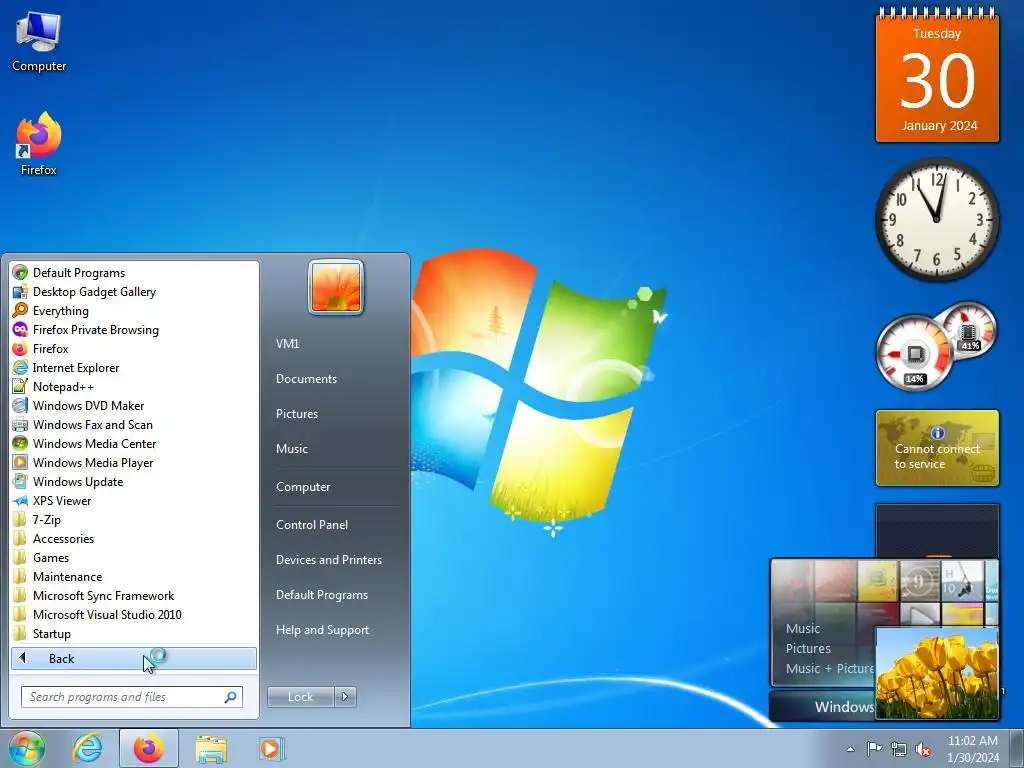Screen dimensions: 1024x768
Task: Expand the Accessories folder
Action: click(135, 539)
